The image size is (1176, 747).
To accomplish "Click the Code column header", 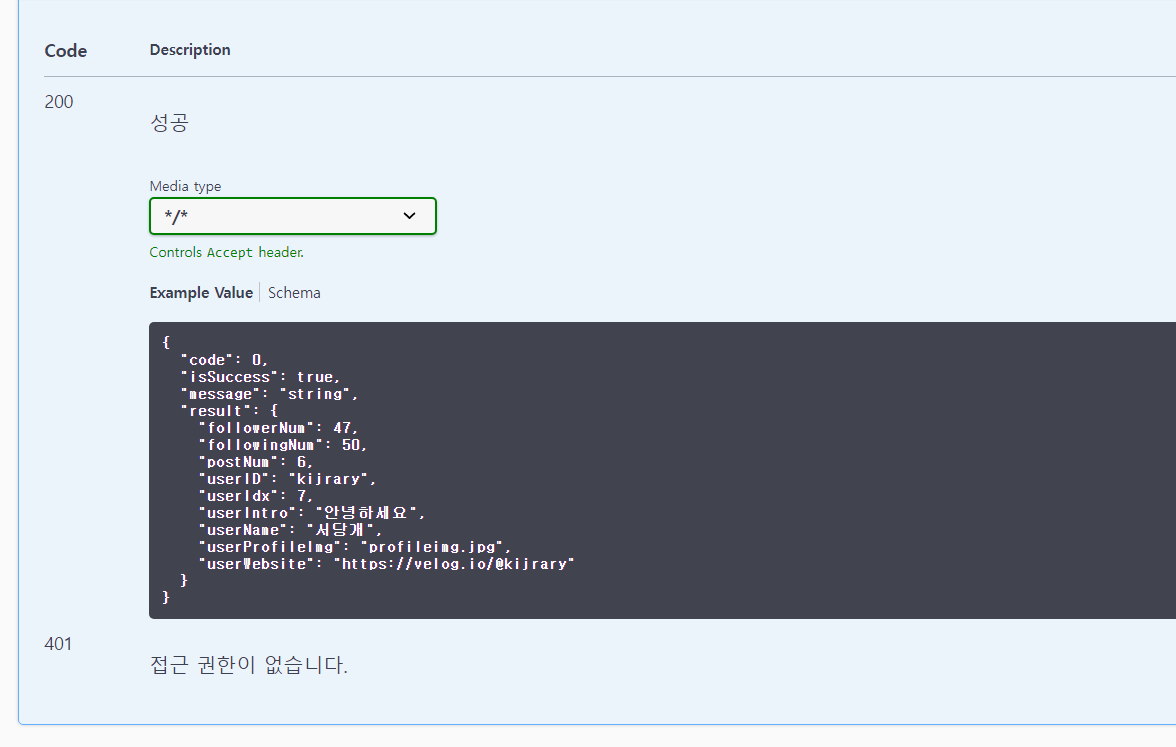I will tap(65, 50).
